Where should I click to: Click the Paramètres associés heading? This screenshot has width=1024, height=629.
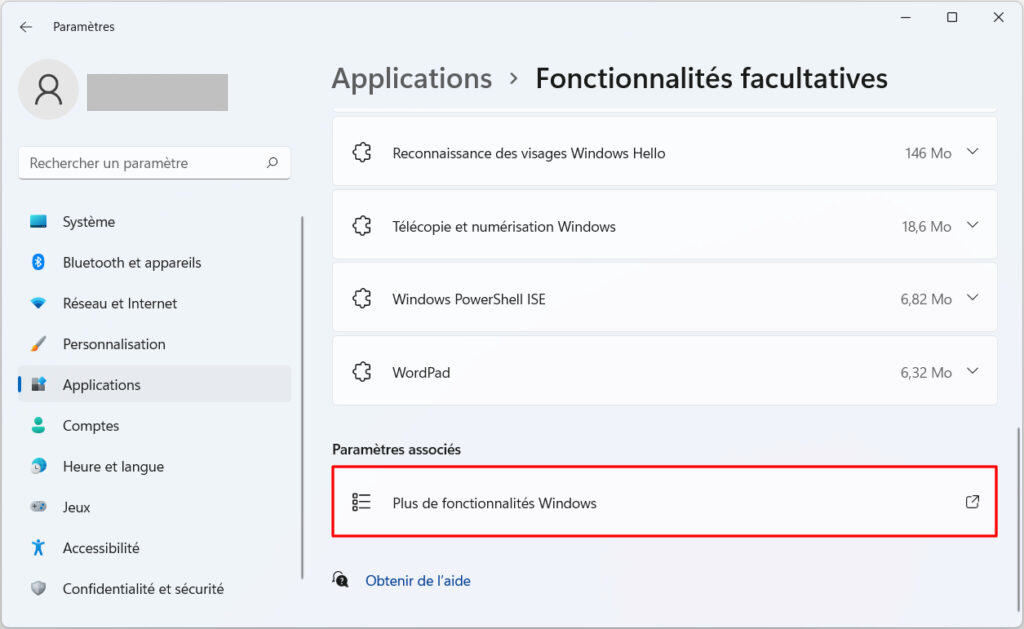[x=396, y=449]
